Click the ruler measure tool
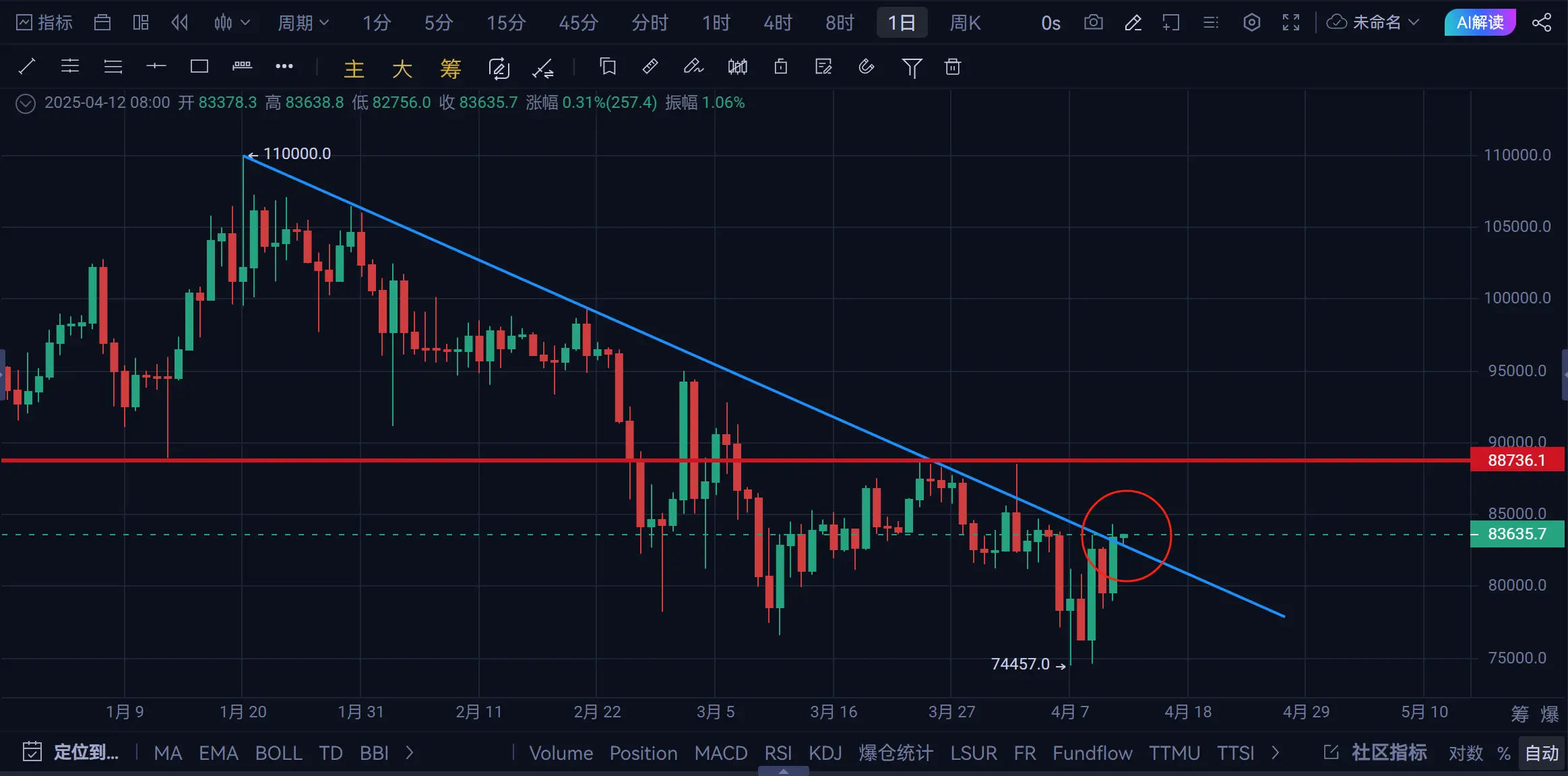 (650, 66)
